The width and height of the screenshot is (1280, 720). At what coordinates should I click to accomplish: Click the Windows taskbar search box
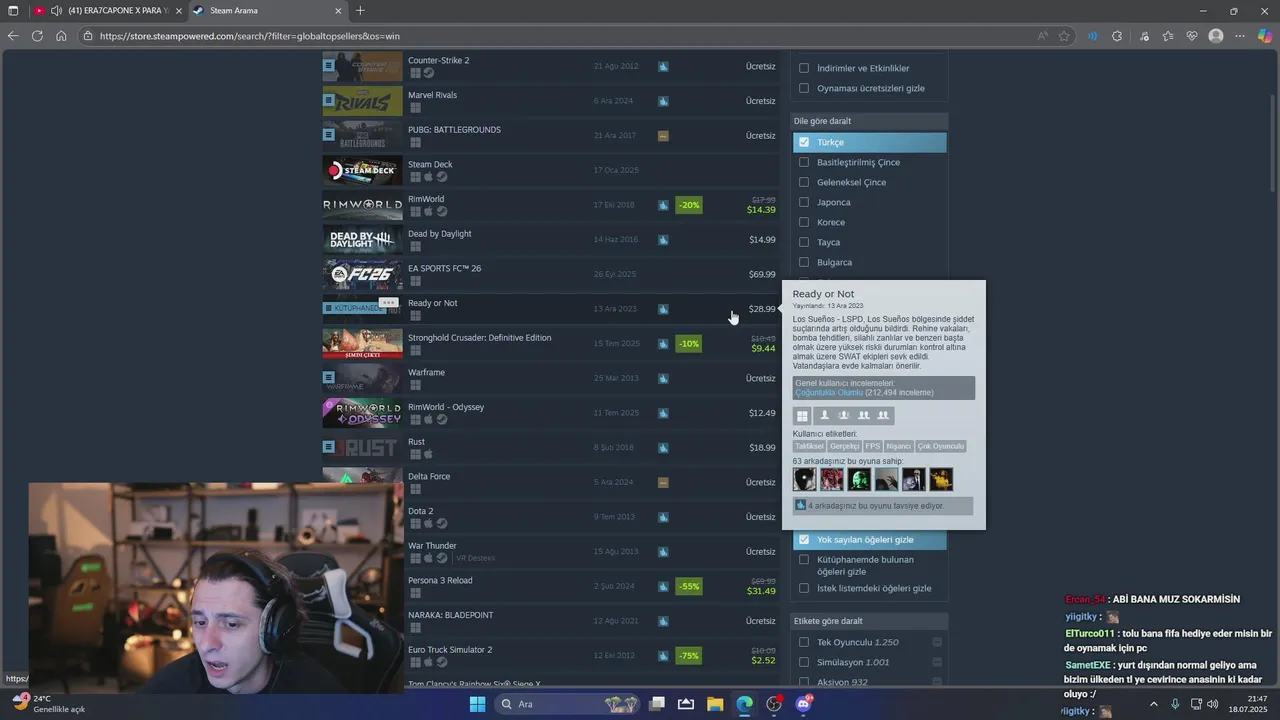pos(568,704)
